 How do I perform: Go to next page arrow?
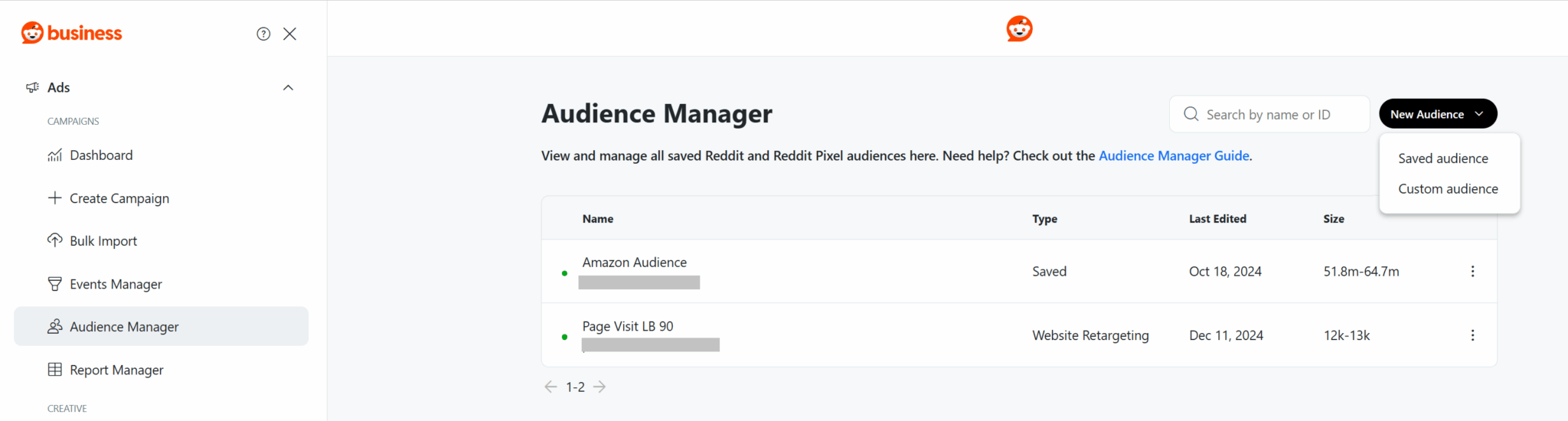pos(599,387)
